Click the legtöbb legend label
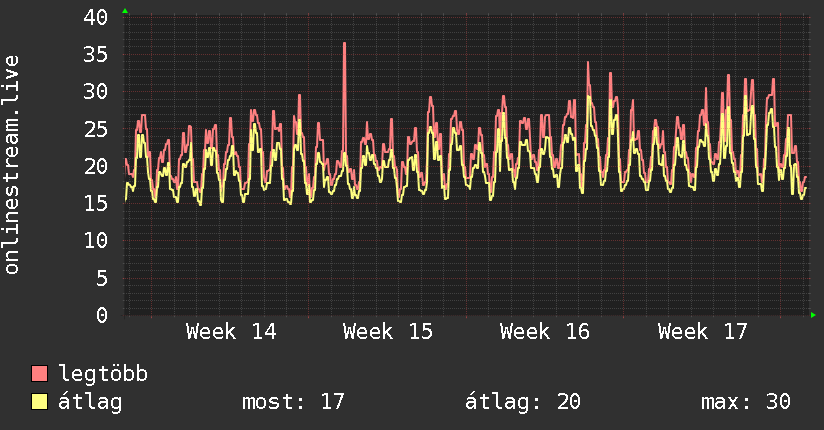Screen dimensions: 824x430 point(103,374)
